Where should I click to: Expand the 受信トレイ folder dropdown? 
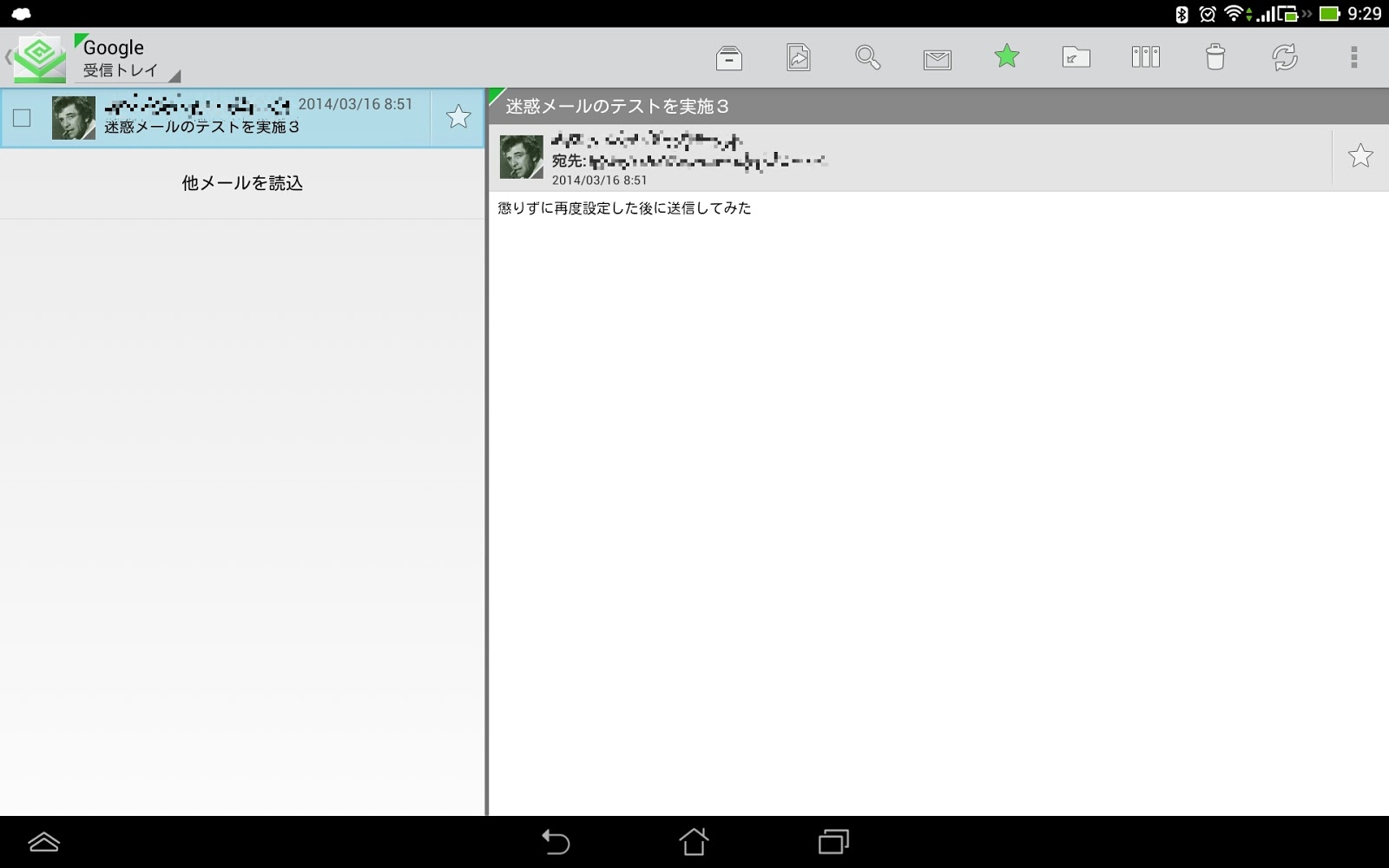click(128, 71)
